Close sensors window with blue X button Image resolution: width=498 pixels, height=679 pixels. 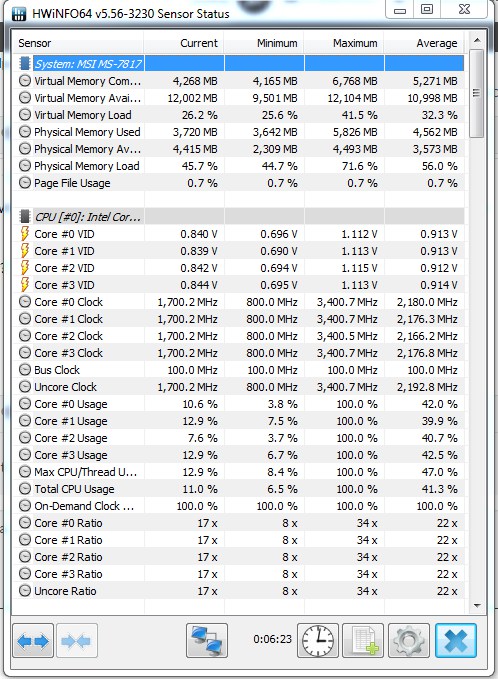[456, 640]
